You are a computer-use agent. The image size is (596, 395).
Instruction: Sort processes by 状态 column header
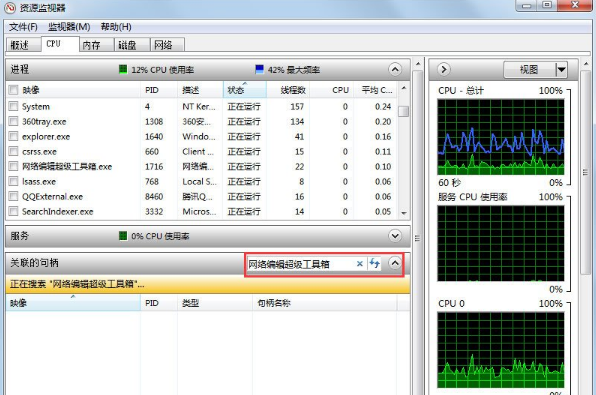(245, 90)
